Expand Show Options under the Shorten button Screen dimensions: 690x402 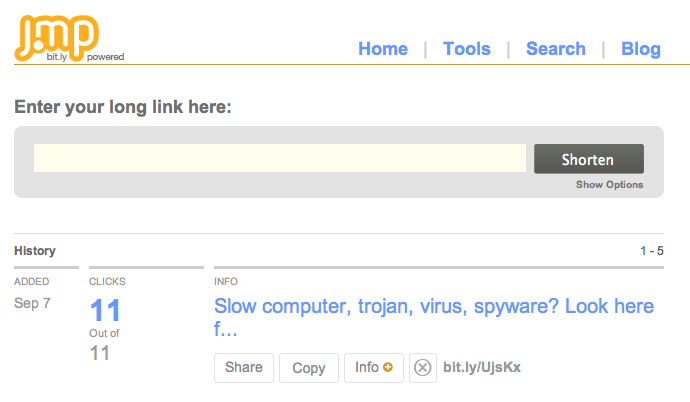[609, 185]
